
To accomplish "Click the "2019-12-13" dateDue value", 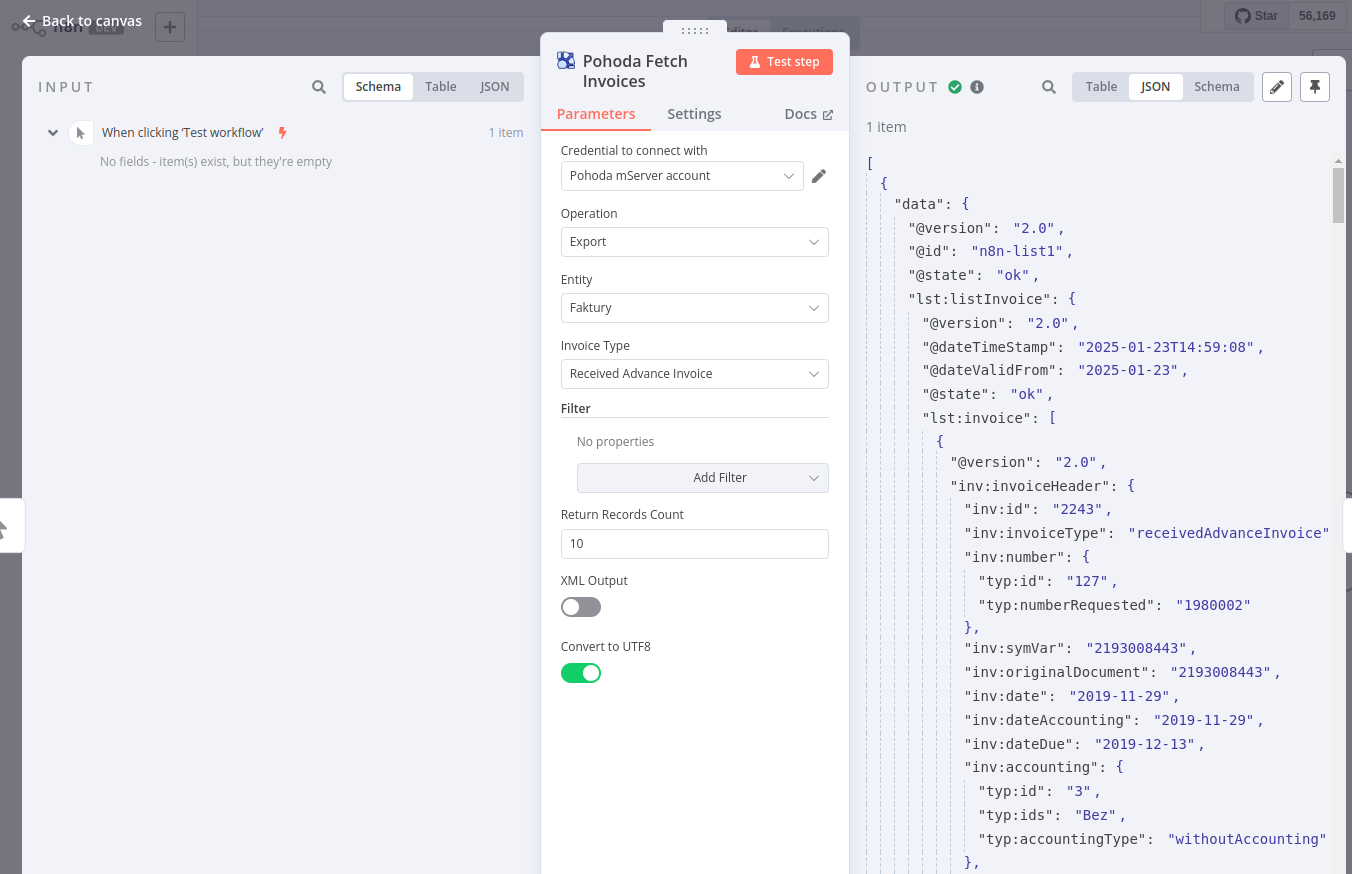I will (x=1146, y=744).
